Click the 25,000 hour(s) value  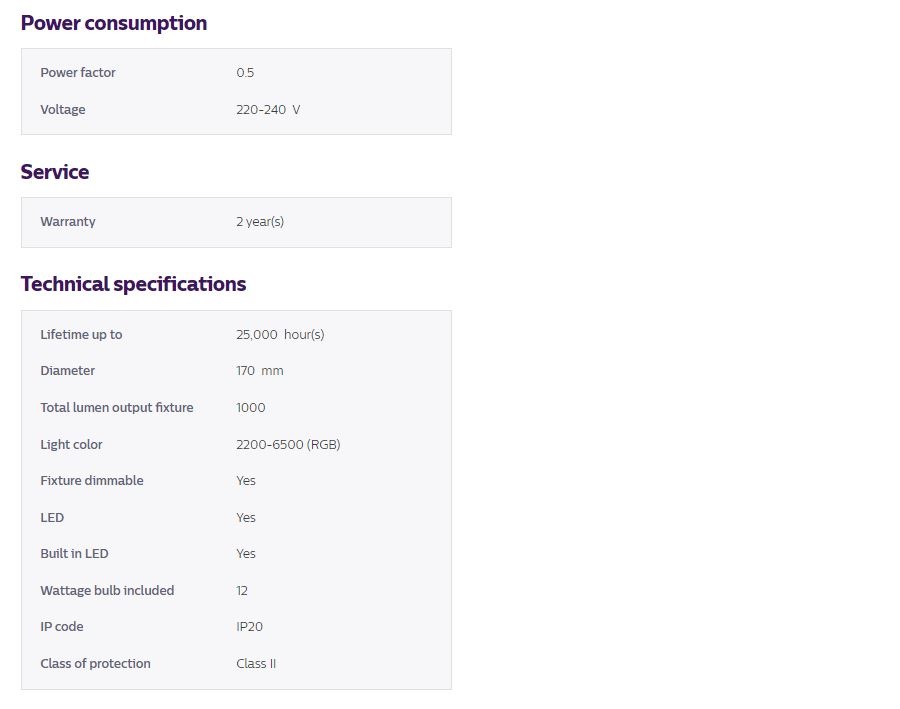pyautogui.click(x=280, y=335)
